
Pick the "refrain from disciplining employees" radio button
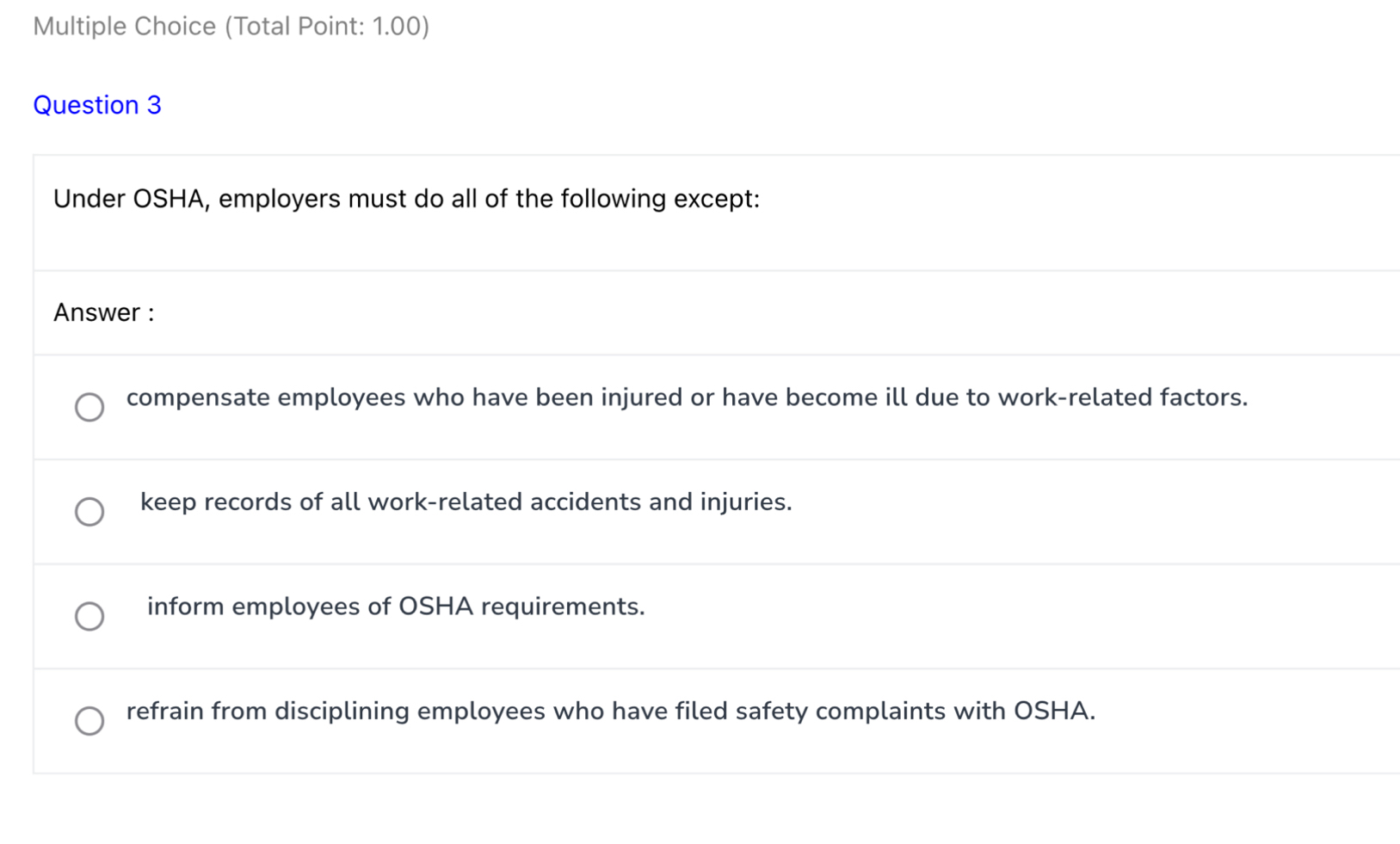click(89, 721)
